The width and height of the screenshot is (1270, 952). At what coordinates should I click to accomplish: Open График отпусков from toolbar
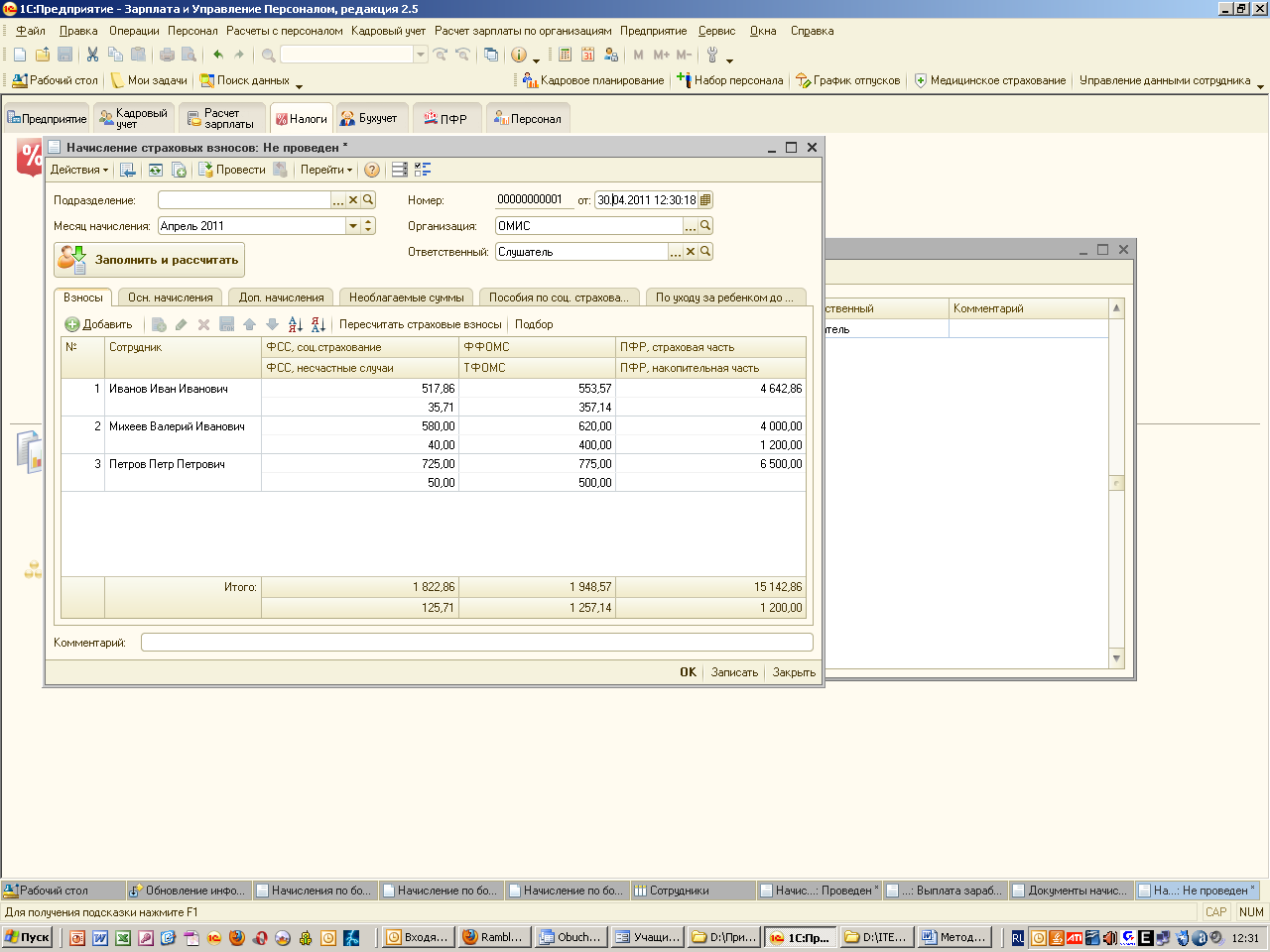(x=848, y=80)
